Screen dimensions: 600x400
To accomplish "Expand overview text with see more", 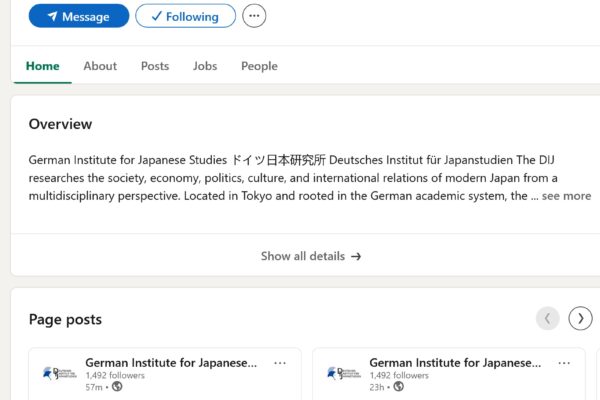I will 566,196.
